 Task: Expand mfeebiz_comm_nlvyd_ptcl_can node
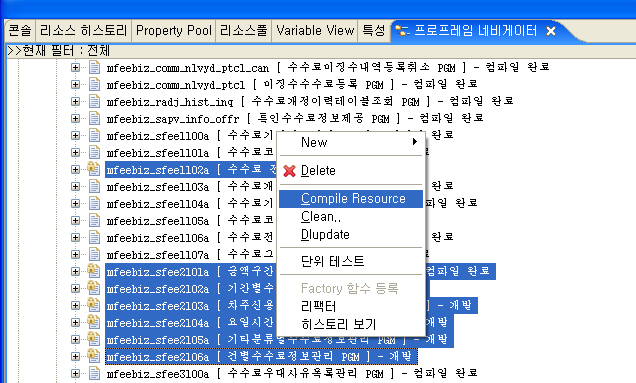tap(75, 67)
